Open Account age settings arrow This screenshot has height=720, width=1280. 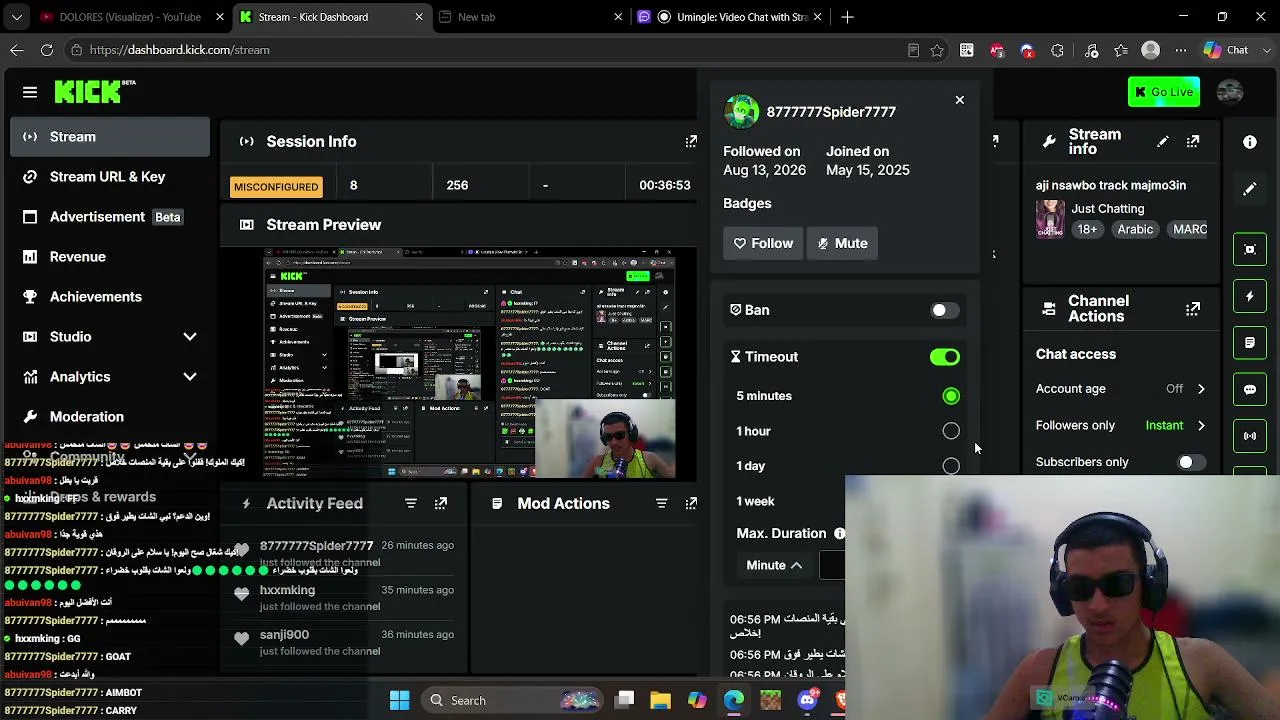[1201, 389]
